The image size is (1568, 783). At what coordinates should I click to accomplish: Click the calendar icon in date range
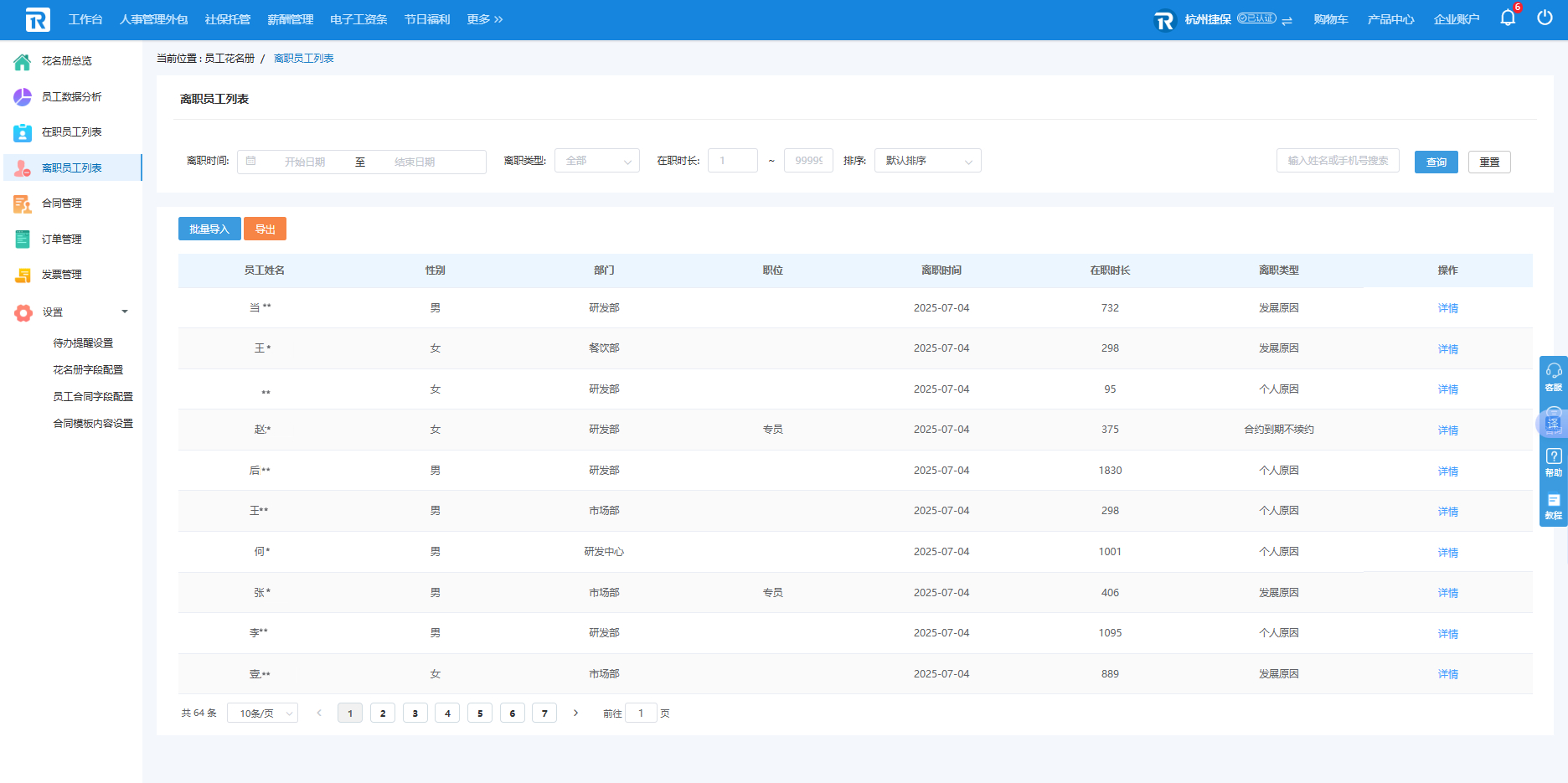(x=251, y=161)
